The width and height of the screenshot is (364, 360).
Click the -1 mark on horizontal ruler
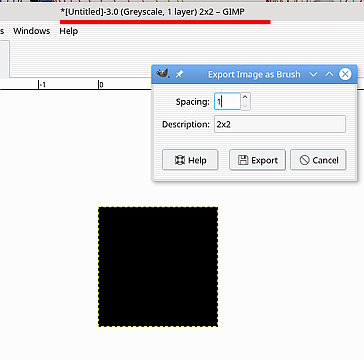coord(42,85)
